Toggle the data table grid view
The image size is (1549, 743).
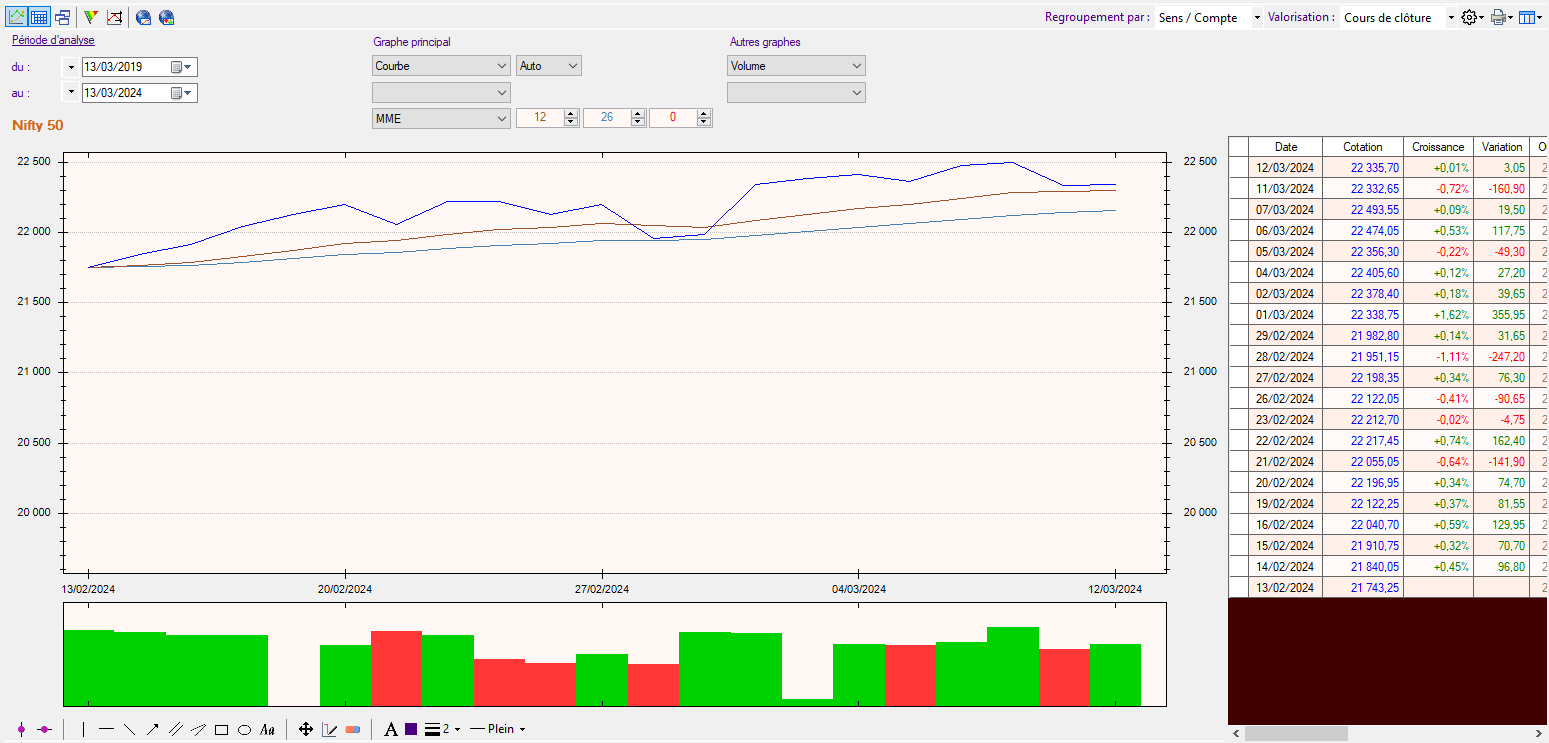coord(39,17)
